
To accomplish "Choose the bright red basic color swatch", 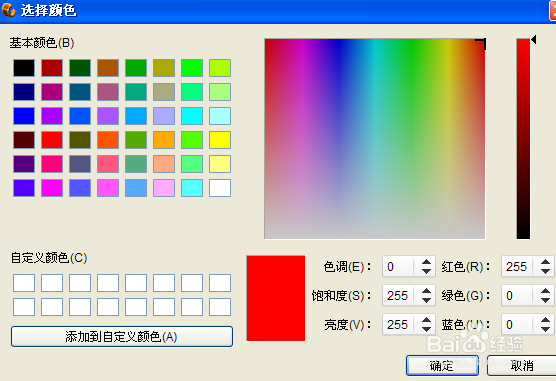I will click(52, 140).
